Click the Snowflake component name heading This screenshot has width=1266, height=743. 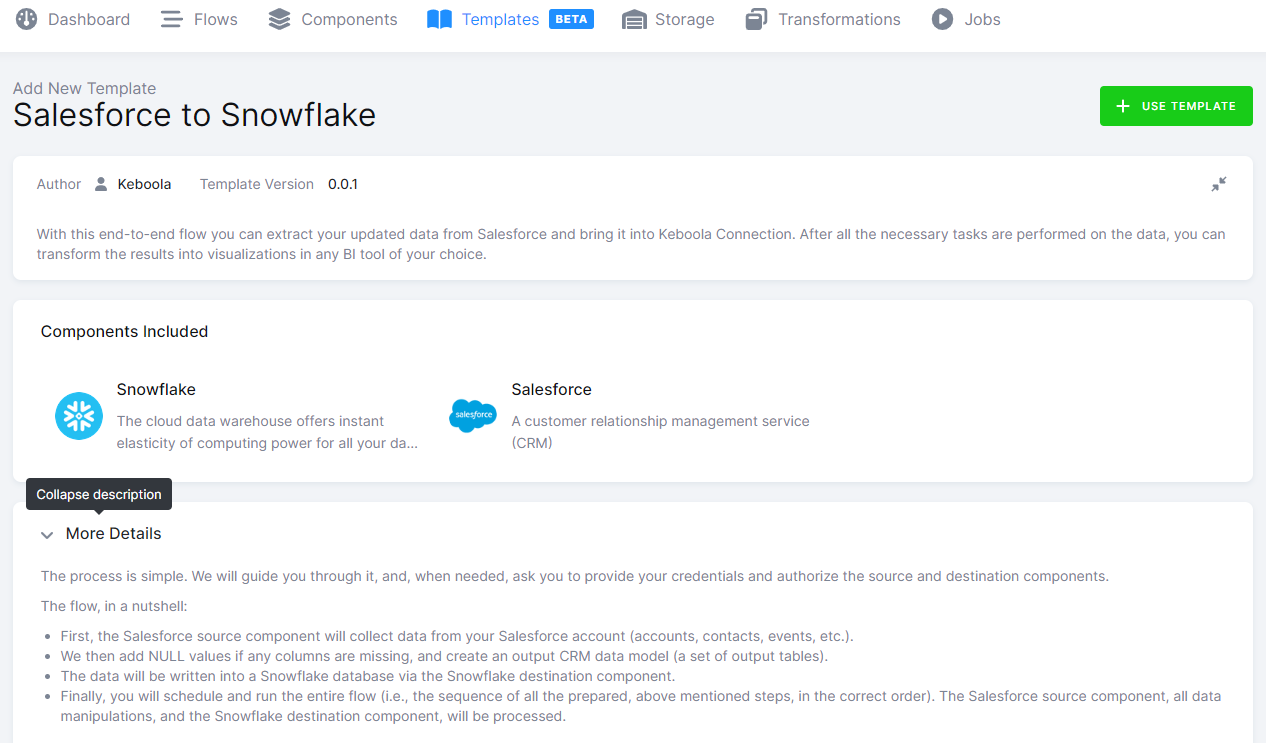click(x=155, y=389)
